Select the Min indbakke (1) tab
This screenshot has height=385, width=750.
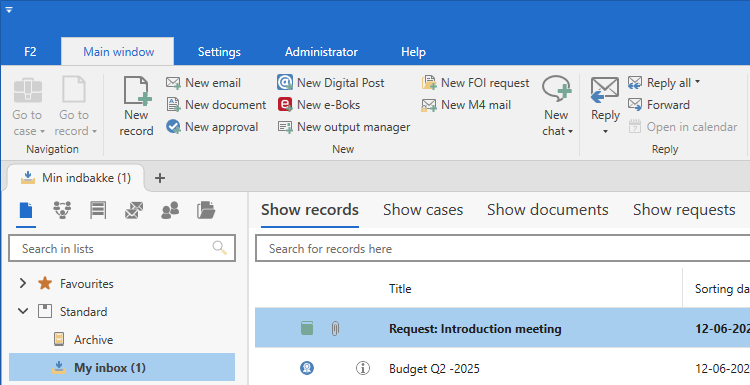[76, 178]
